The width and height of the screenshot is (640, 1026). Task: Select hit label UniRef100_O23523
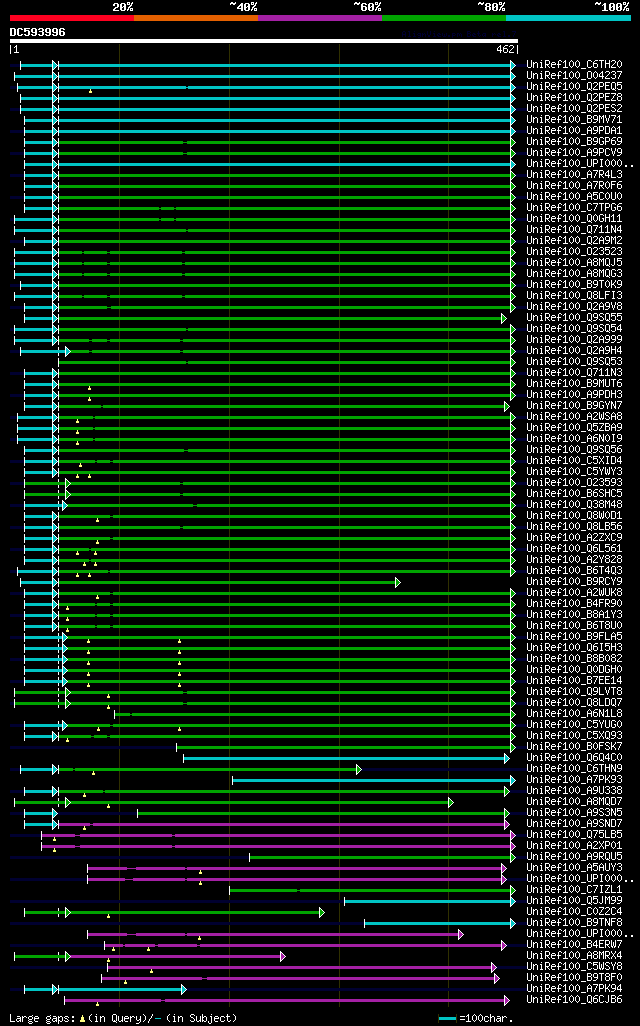575,251
